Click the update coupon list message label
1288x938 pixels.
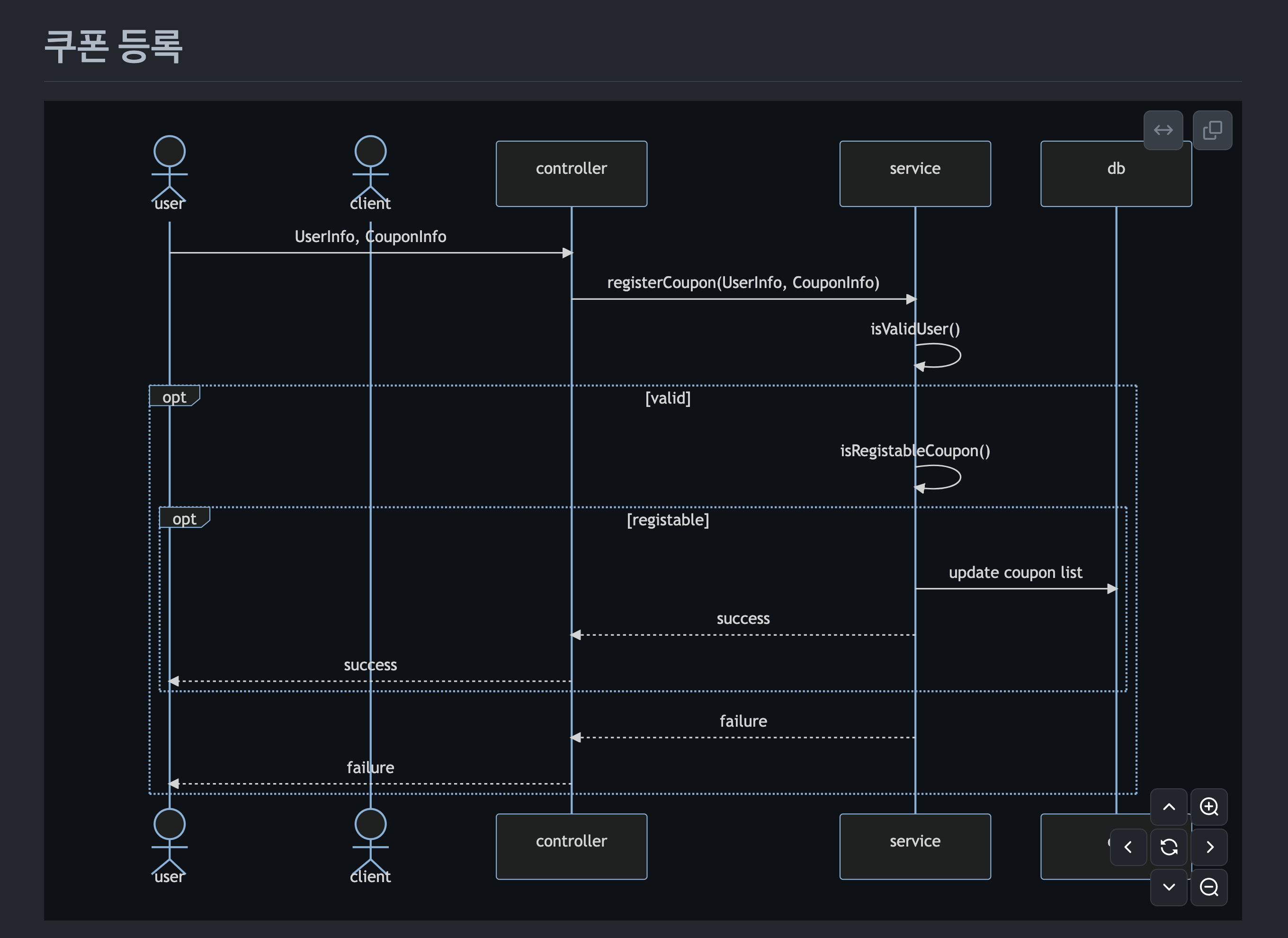pos(1015,572)
